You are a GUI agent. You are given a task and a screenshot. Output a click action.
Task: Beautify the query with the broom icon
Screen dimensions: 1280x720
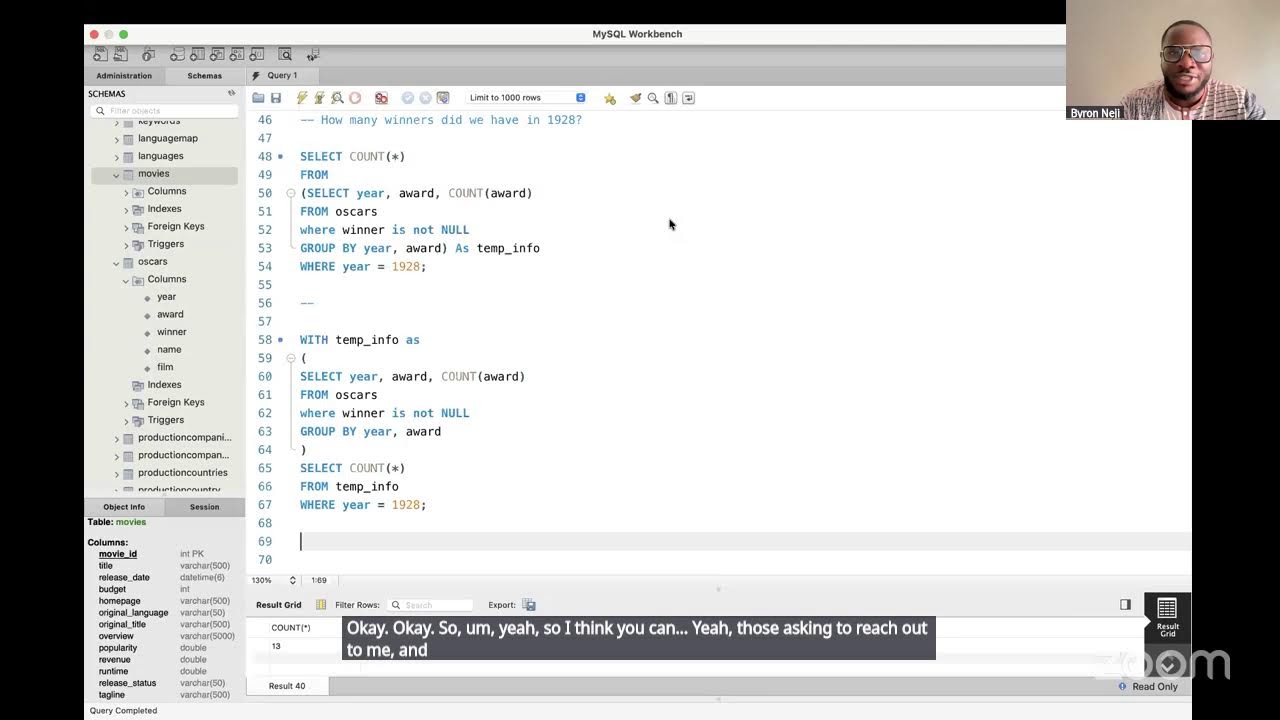pyautogui.click(x=635, y=98)
